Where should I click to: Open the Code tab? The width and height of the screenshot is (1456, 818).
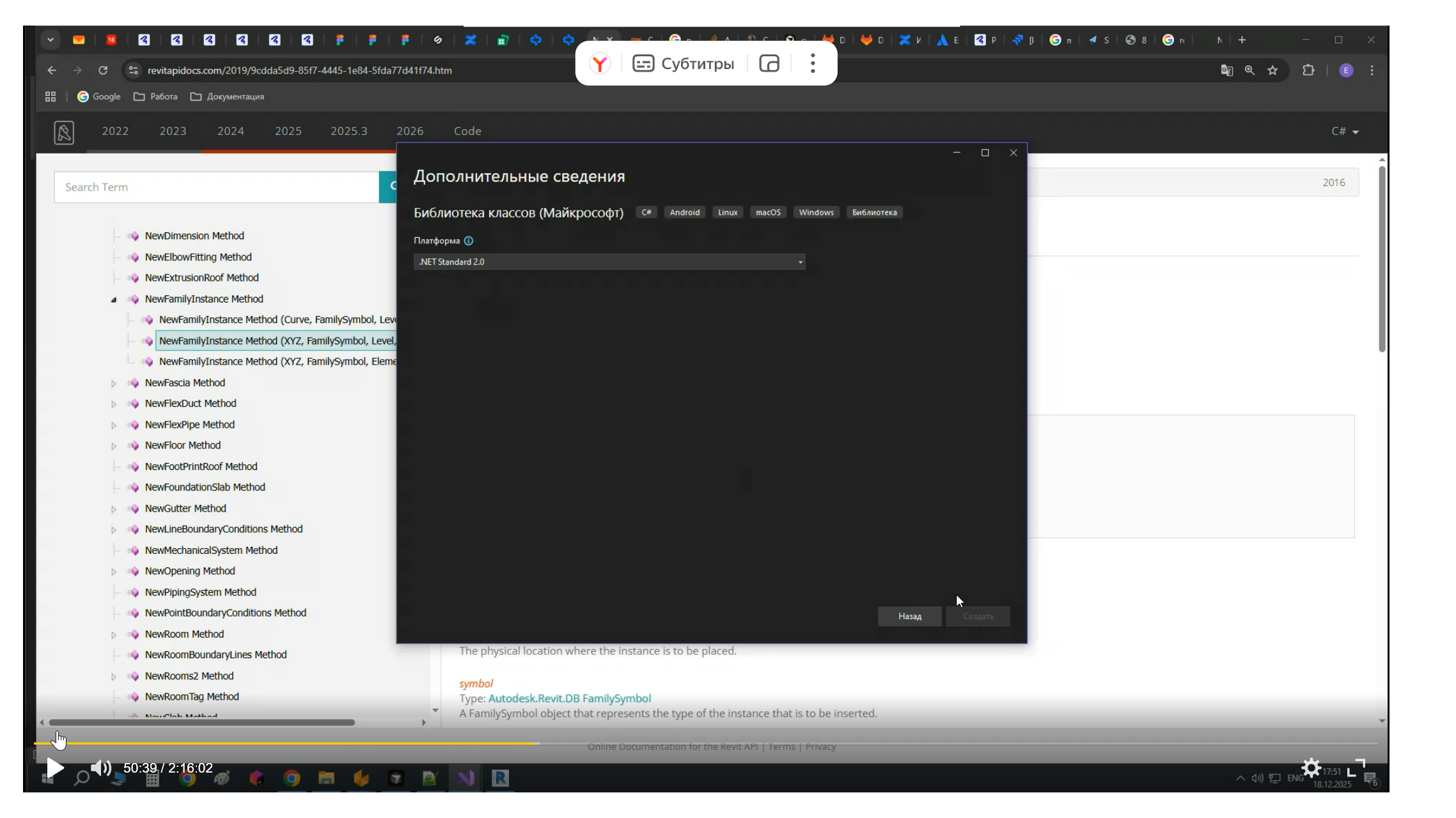(467, 131)
